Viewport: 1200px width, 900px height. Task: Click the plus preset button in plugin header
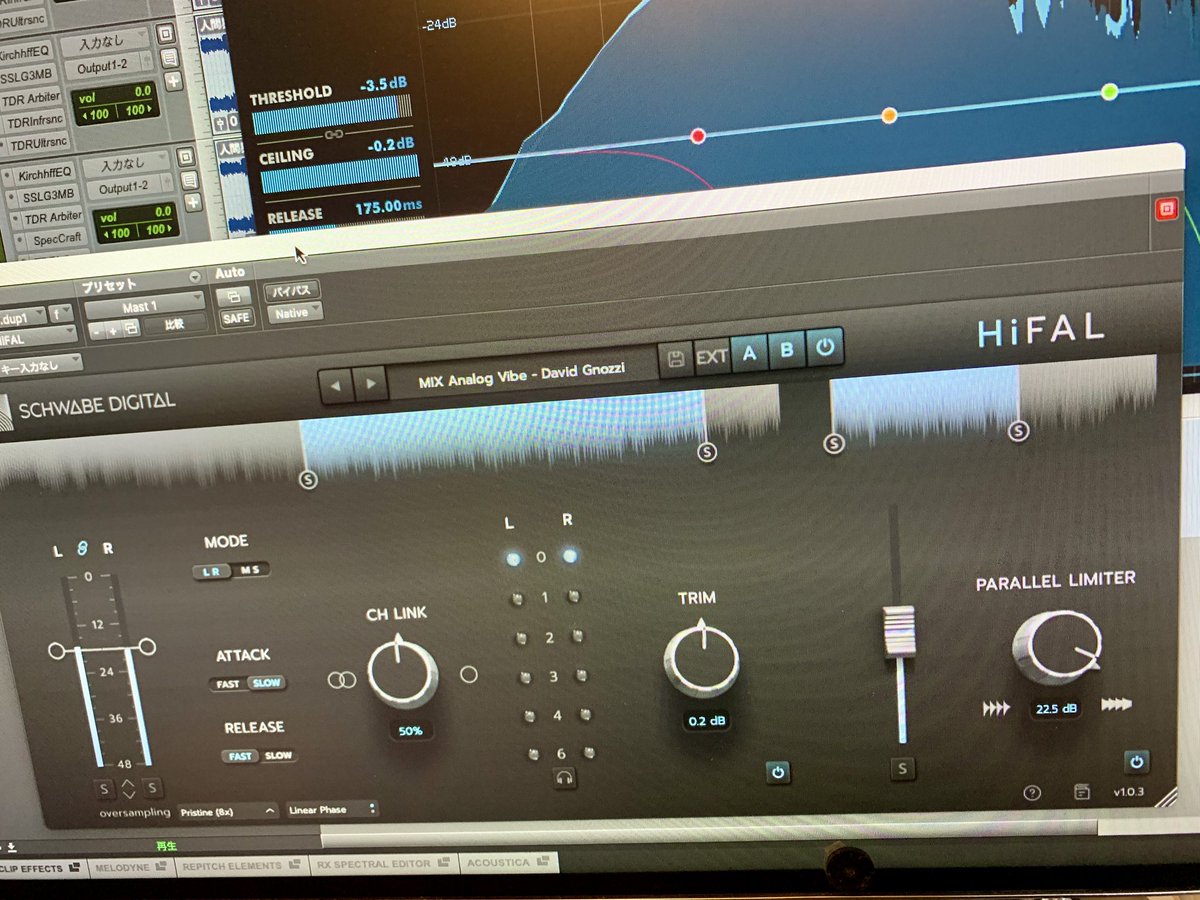click(x=113, y=329)
